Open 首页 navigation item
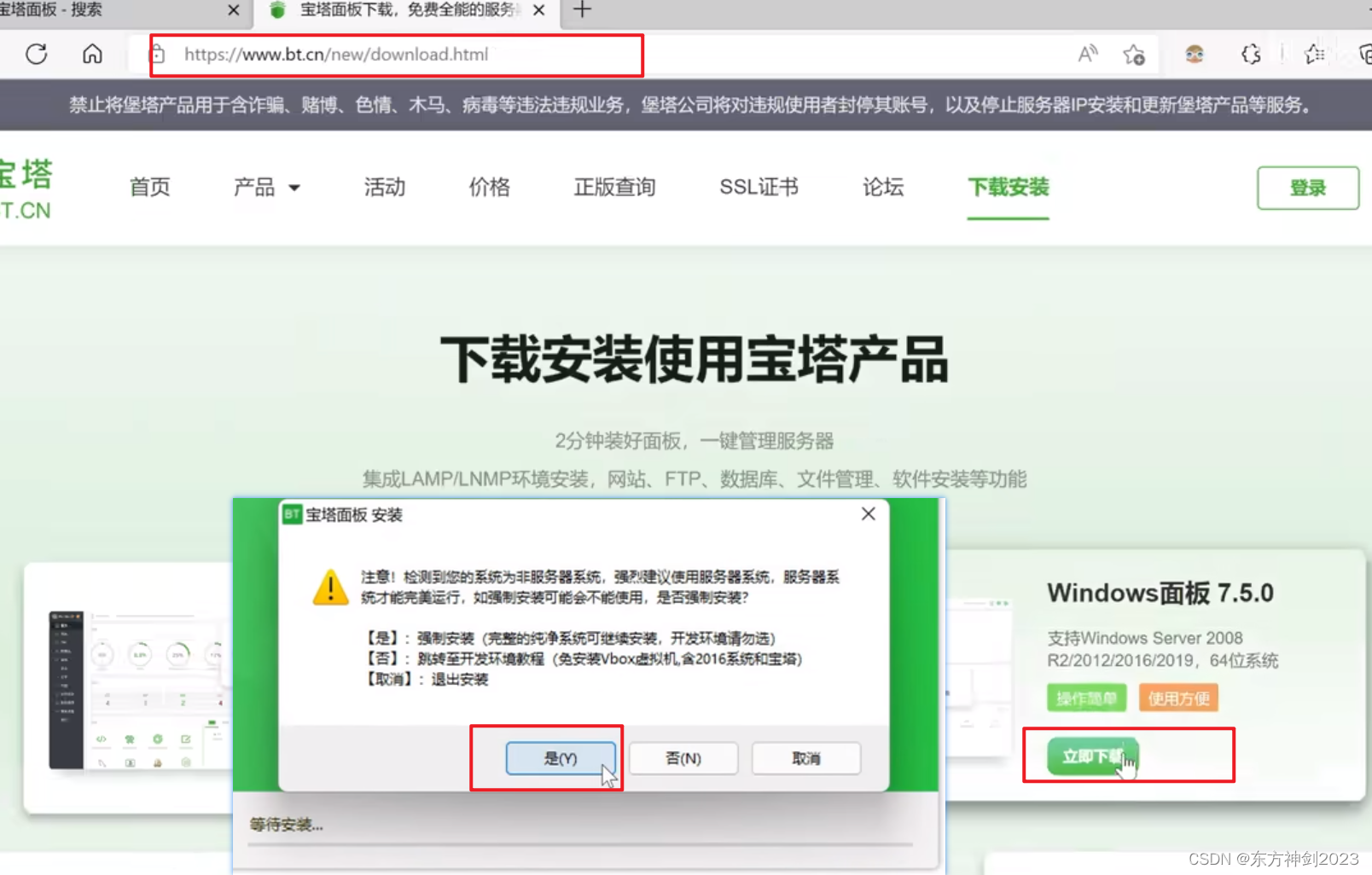The width and height of the screenshot is (1372, 875). pyautogui.click(x=150, y=187)
